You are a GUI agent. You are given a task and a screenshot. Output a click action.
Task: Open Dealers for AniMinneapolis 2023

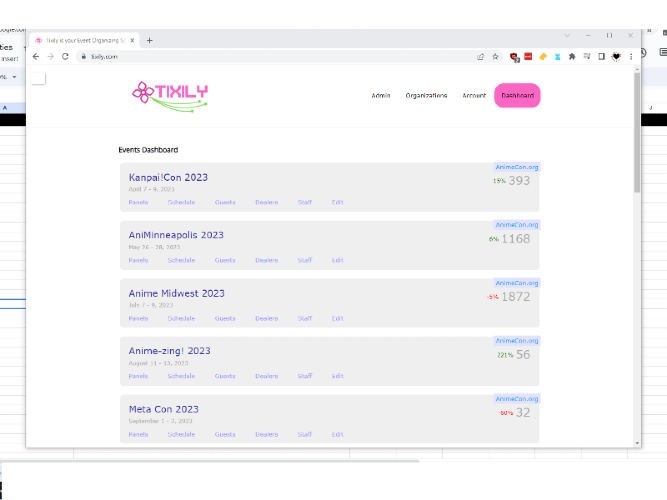tap(267, 260)
